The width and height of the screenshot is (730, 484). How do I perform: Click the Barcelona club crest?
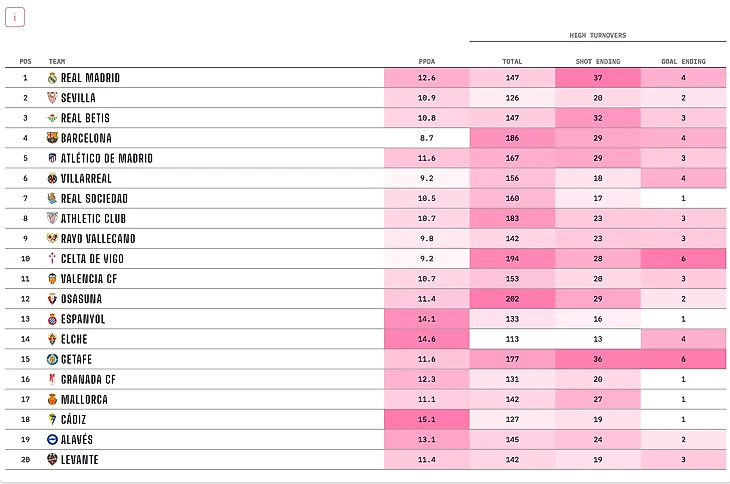click(x=52, y=138)
